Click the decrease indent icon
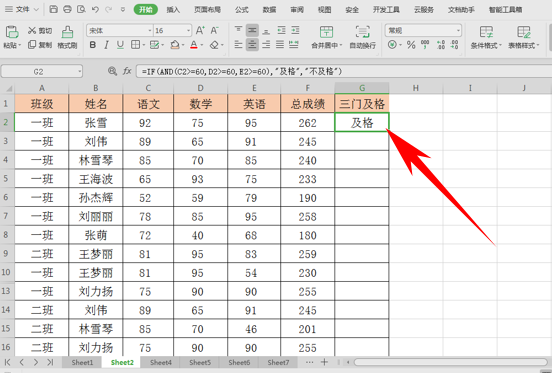The width and height of the screenshot is (553, 373). (281, 31)
